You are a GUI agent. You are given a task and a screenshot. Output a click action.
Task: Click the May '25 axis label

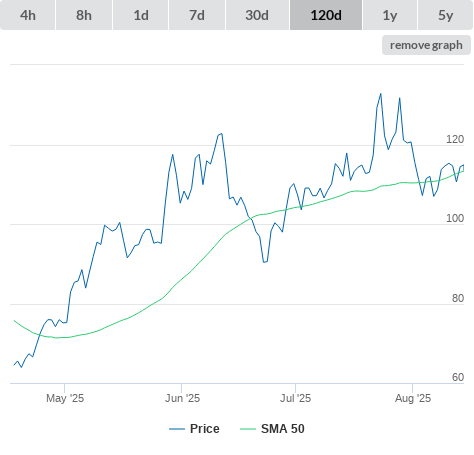click(65, 398)
